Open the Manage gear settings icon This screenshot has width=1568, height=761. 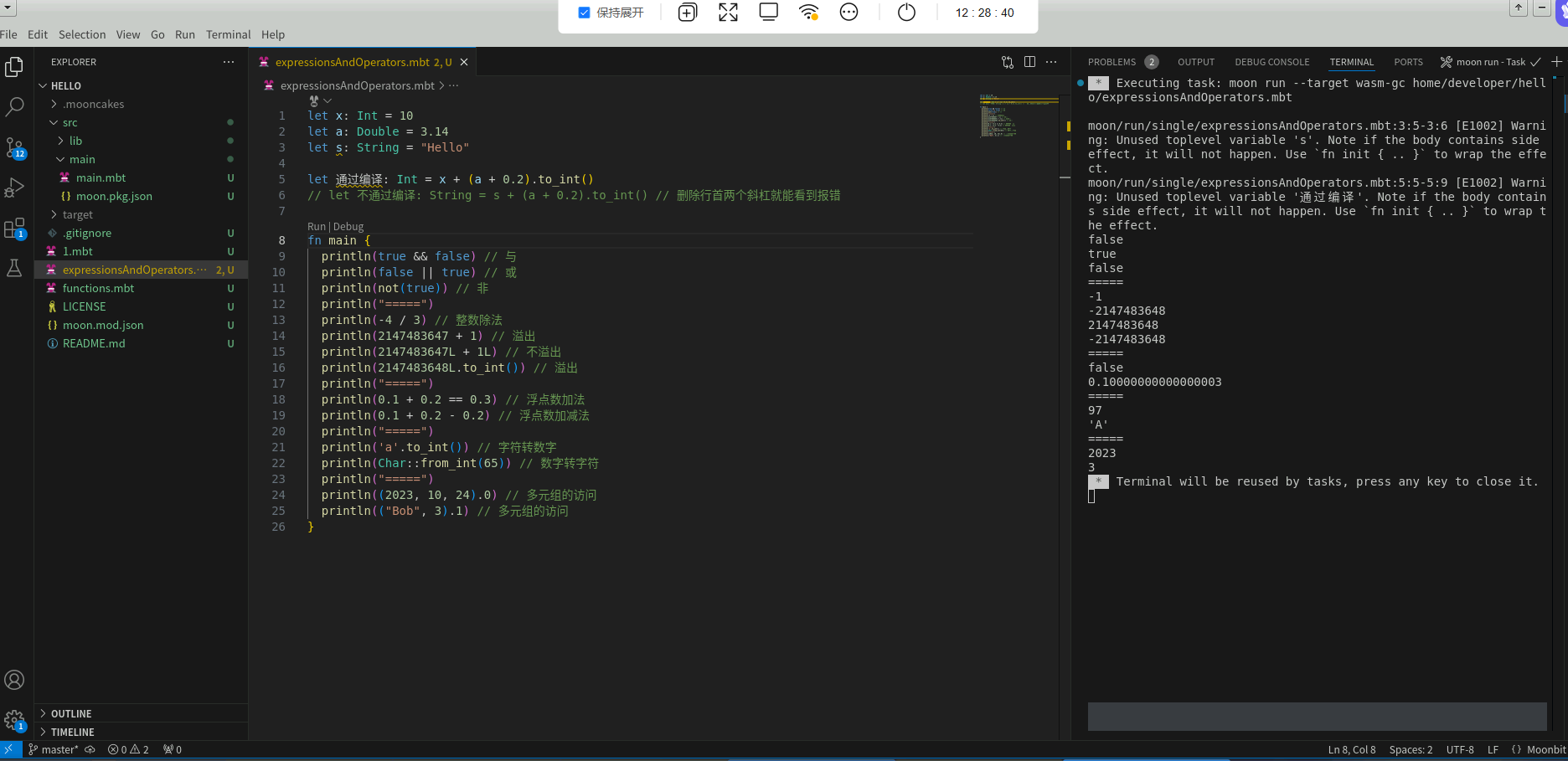coord(14,719)
